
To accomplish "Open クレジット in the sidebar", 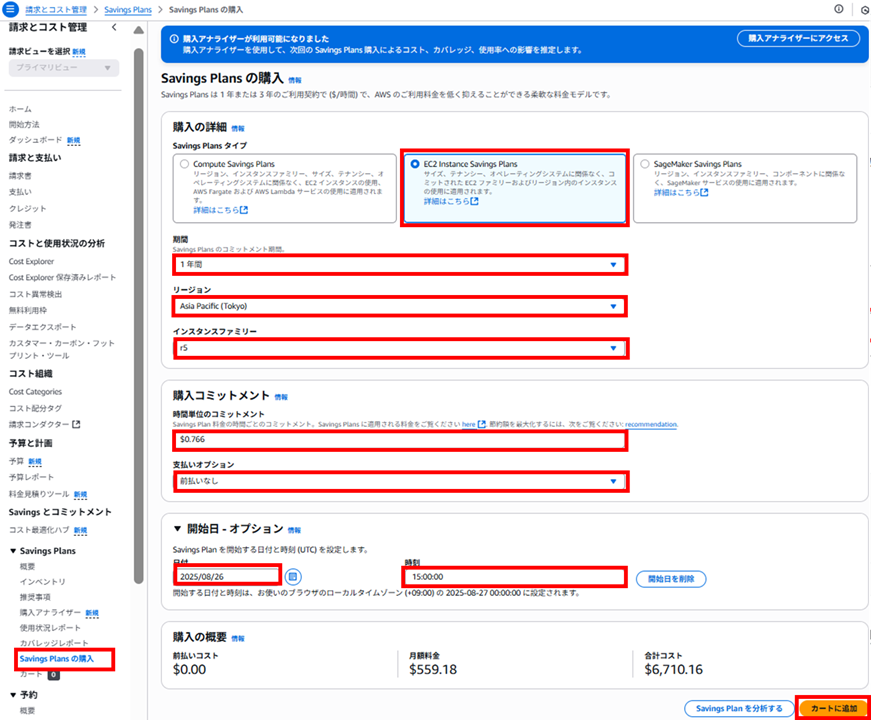I will click(27, 209).
